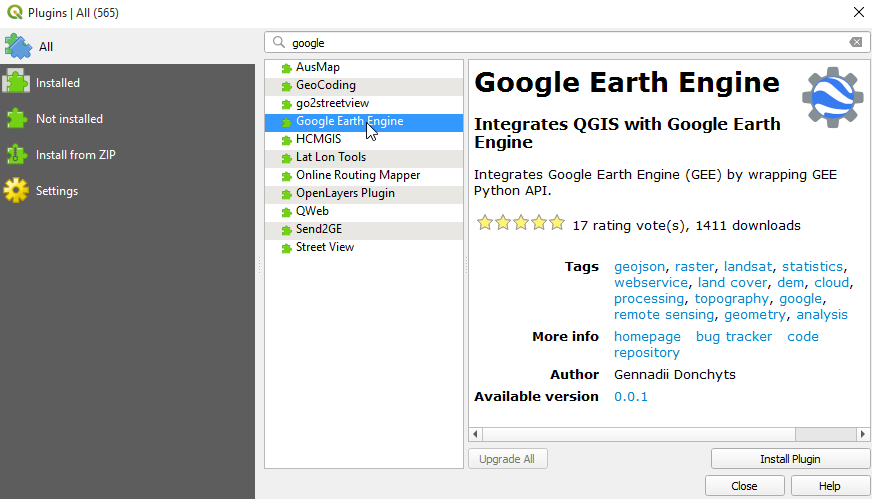Click the cloud tag link
872x499 pixels.
click(831, 283)
